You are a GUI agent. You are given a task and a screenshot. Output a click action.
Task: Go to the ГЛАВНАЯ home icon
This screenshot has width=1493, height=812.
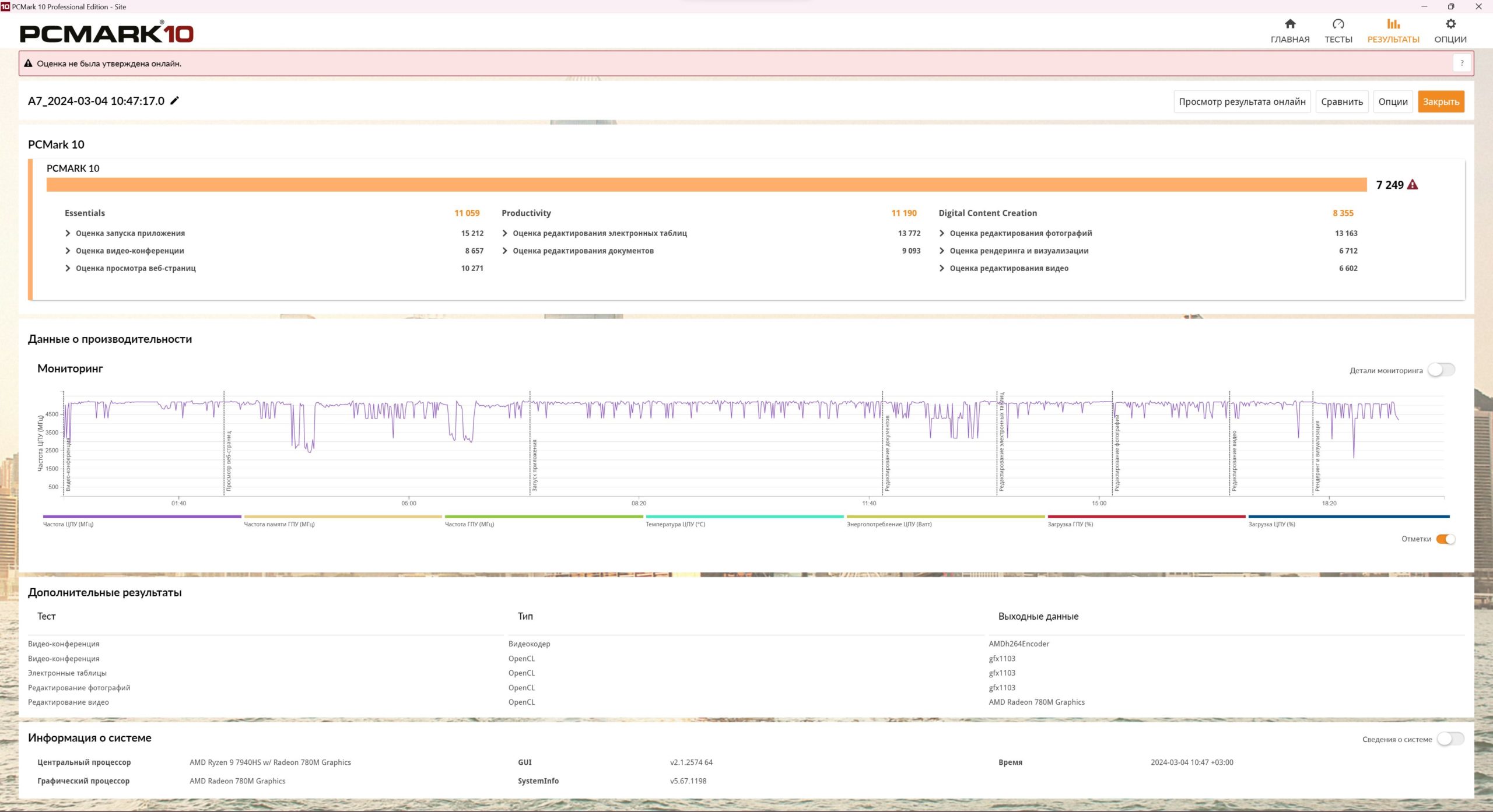pyautogui.click(x=1289, y=24)
